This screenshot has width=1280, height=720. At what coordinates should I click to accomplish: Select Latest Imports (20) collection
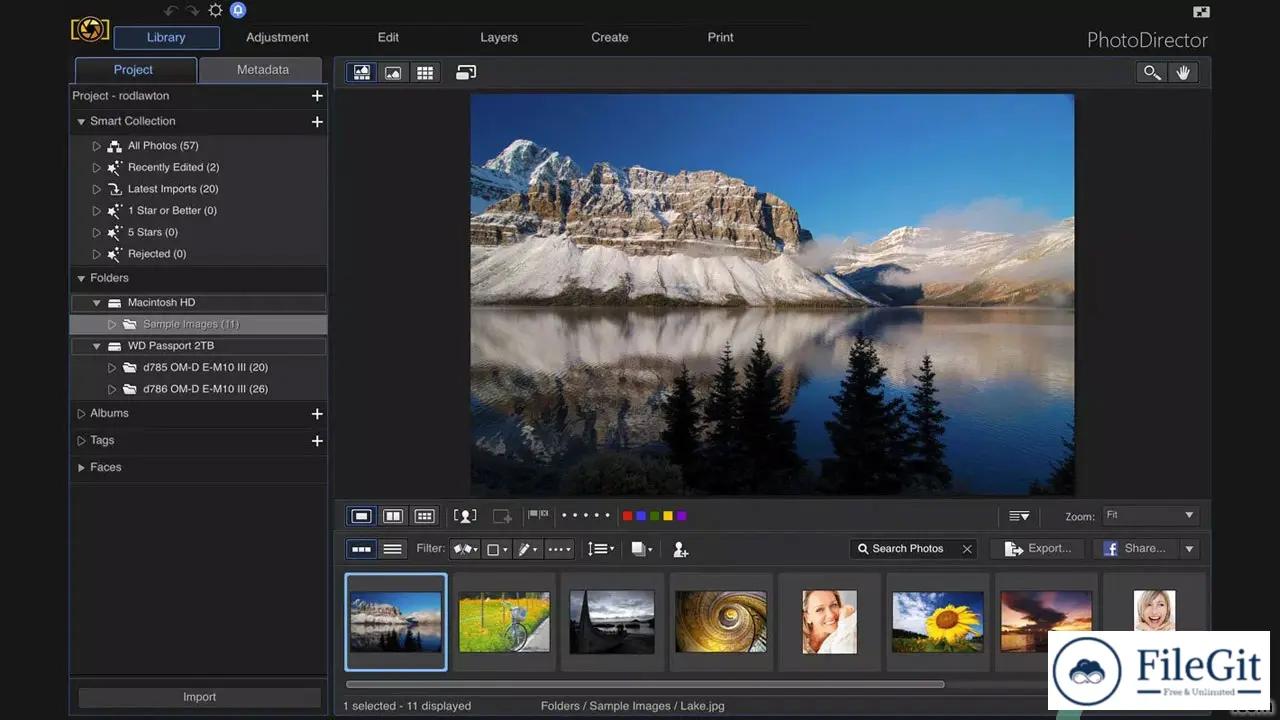[x=173, y=189]
